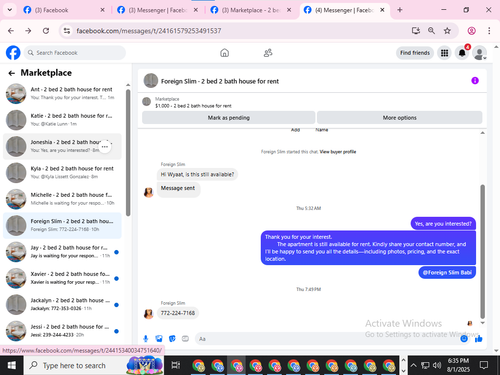Open the Michelle conversation
Image resolution: width=500 pixels, height=375 pixels.
tap(62, 199)
